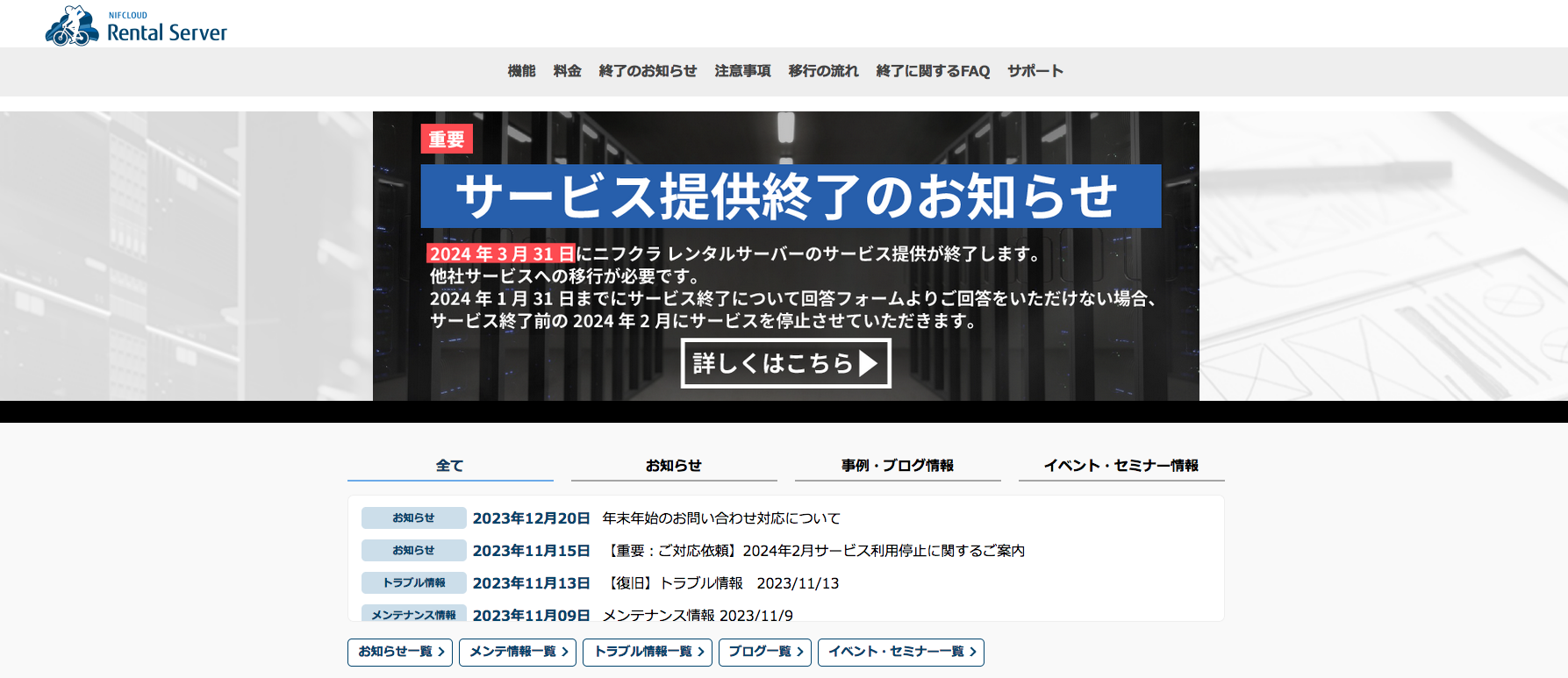Open the ブログ一覧 button
Image resolution: width=1568 pixels, height=678 pixels.
pyautogui.click(x=765, y=652)
